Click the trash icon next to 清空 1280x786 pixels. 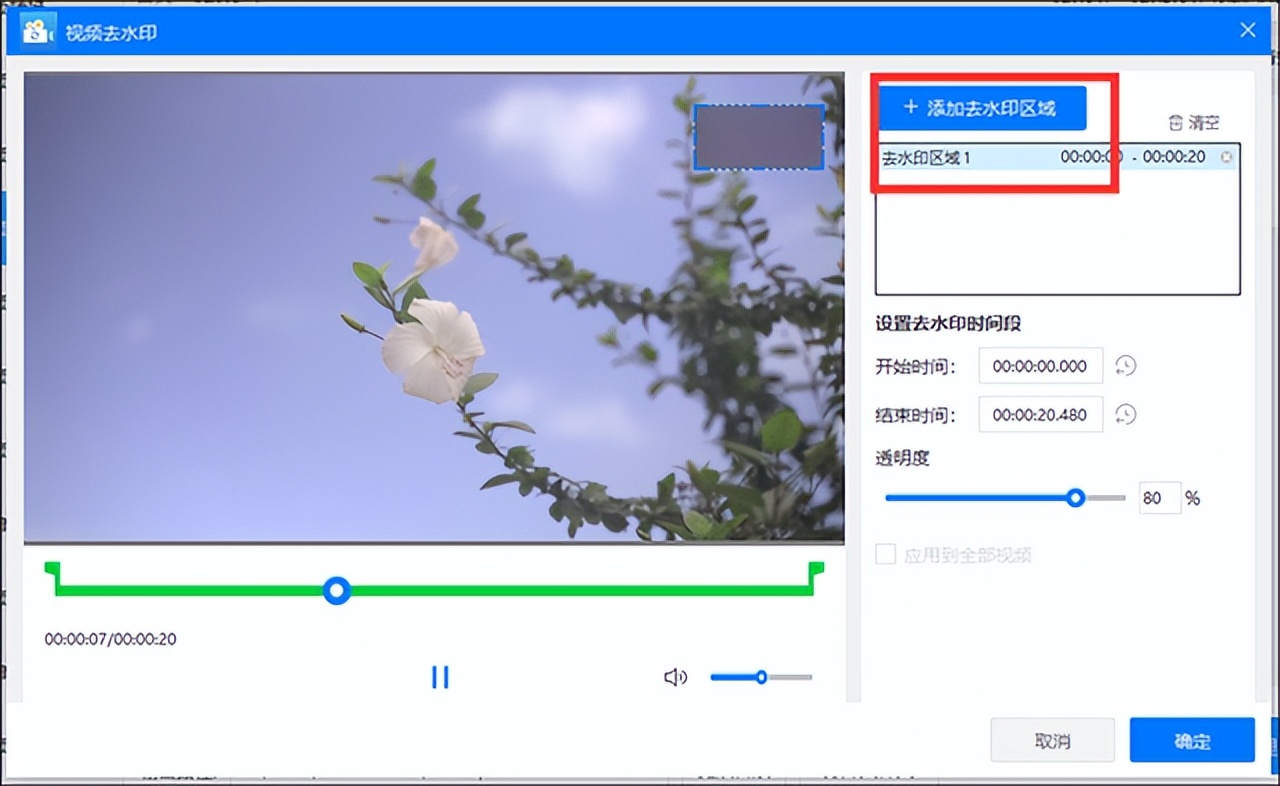click(x=1176, y=123)
